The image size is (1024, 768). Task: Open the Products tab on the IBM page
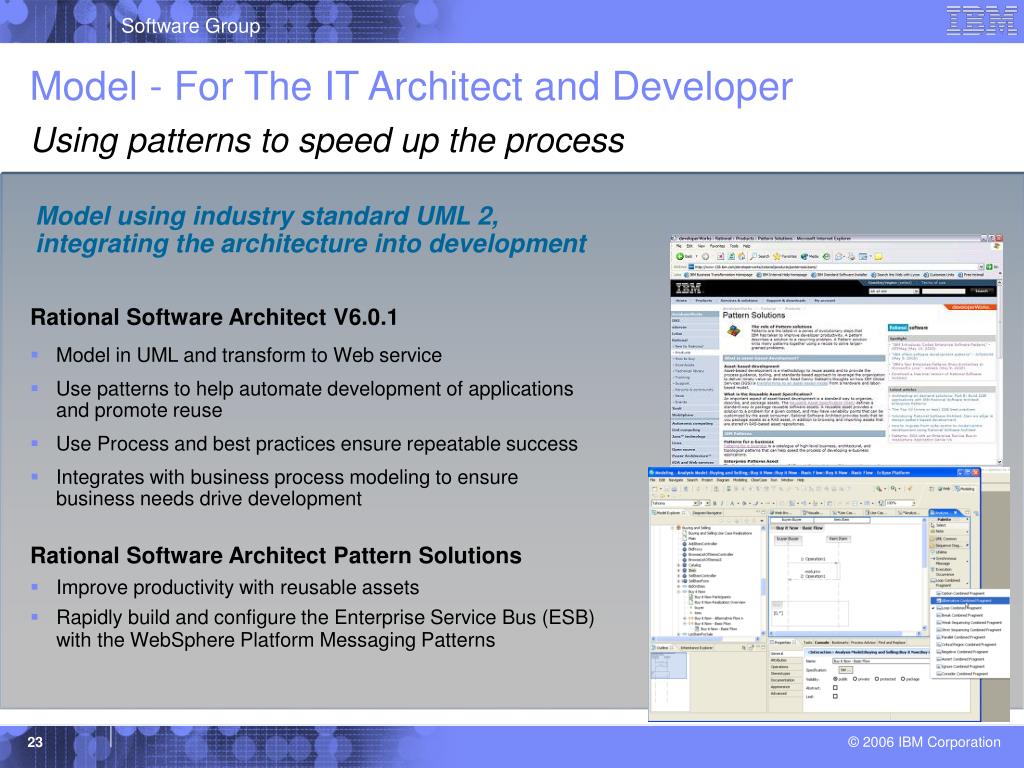pyautogui.click(x=703, y=300)
